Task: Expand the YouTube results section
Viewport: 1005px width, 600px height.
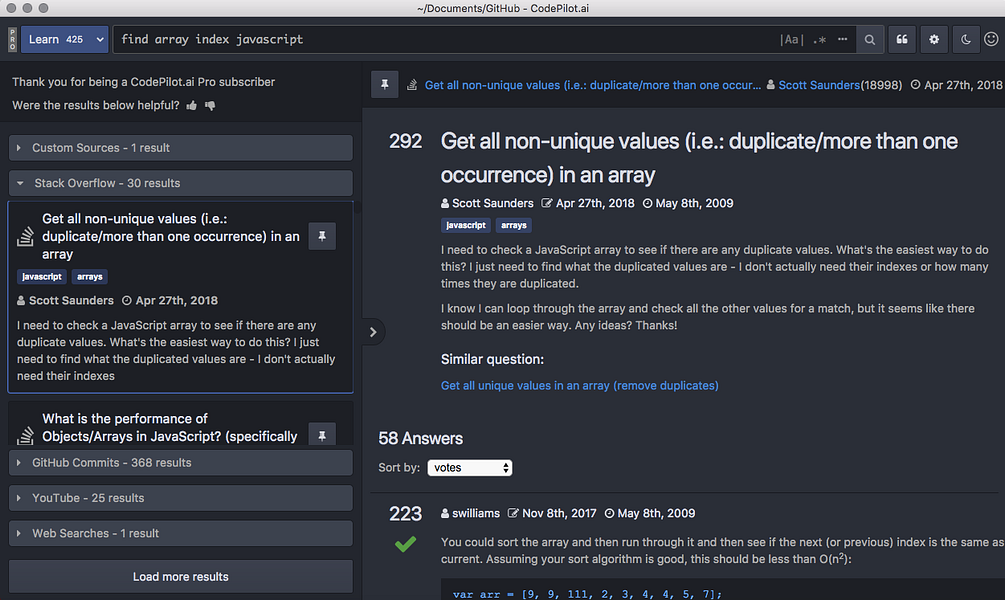Action: point(180,497)
